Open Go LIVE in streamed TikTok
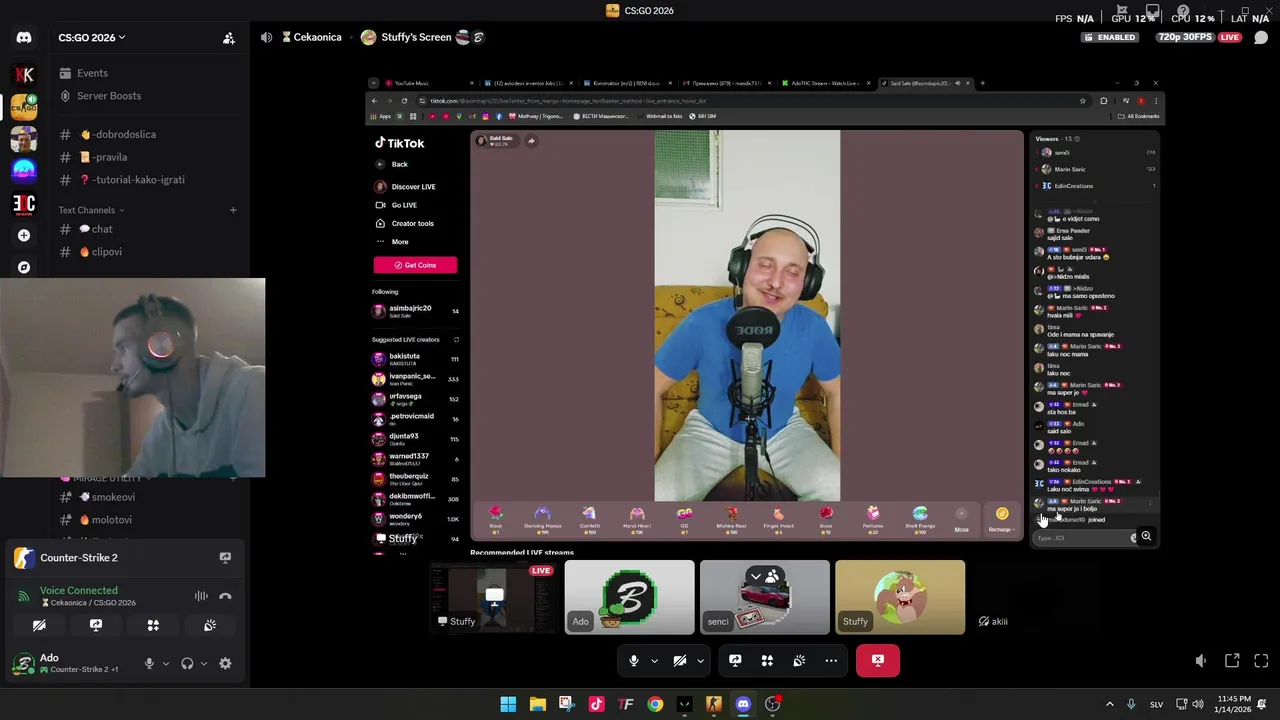 [x=397, y=205]
